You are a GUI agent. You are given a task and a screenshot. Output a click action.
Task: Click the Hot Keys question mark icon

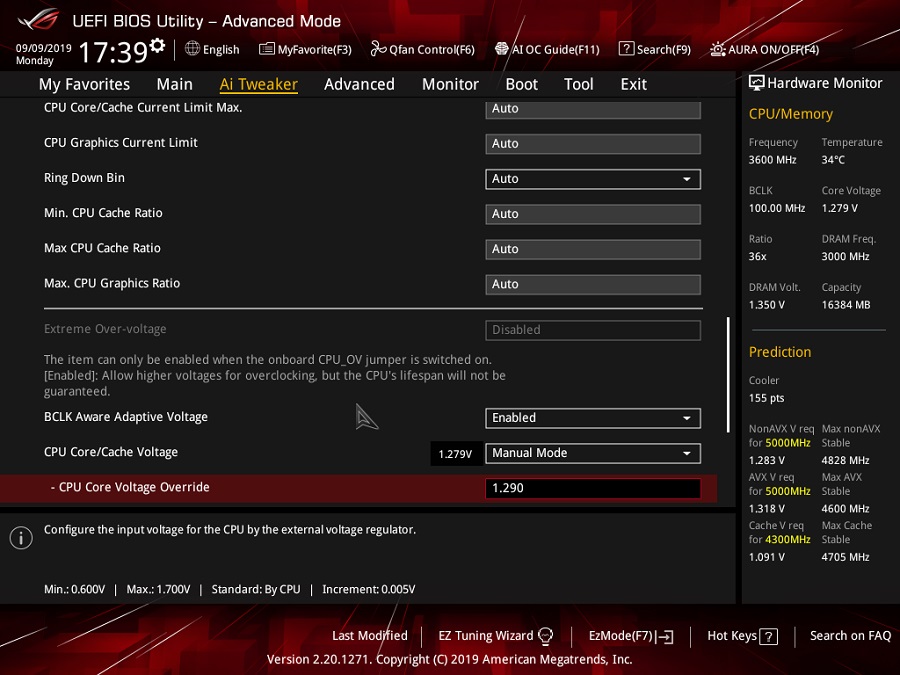(x=769, y=636)
